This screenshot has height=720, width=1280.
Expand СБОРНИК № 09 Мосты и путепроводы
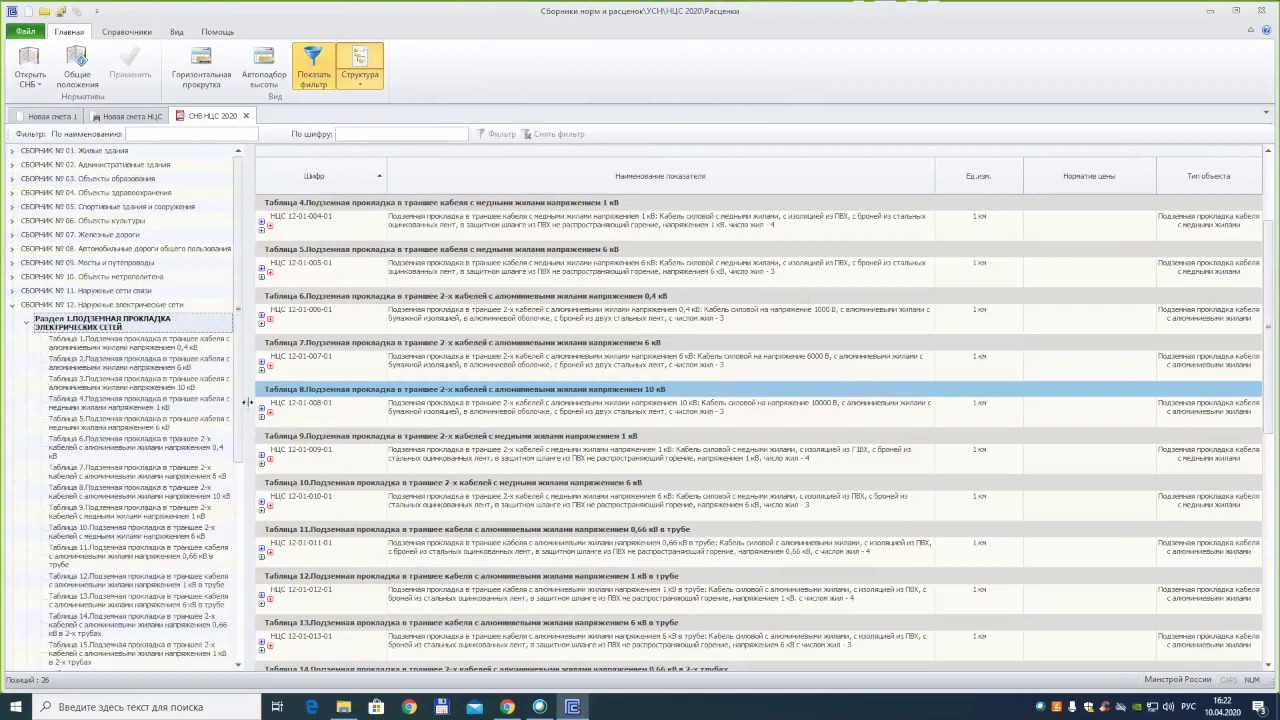(x=12, y=263)
